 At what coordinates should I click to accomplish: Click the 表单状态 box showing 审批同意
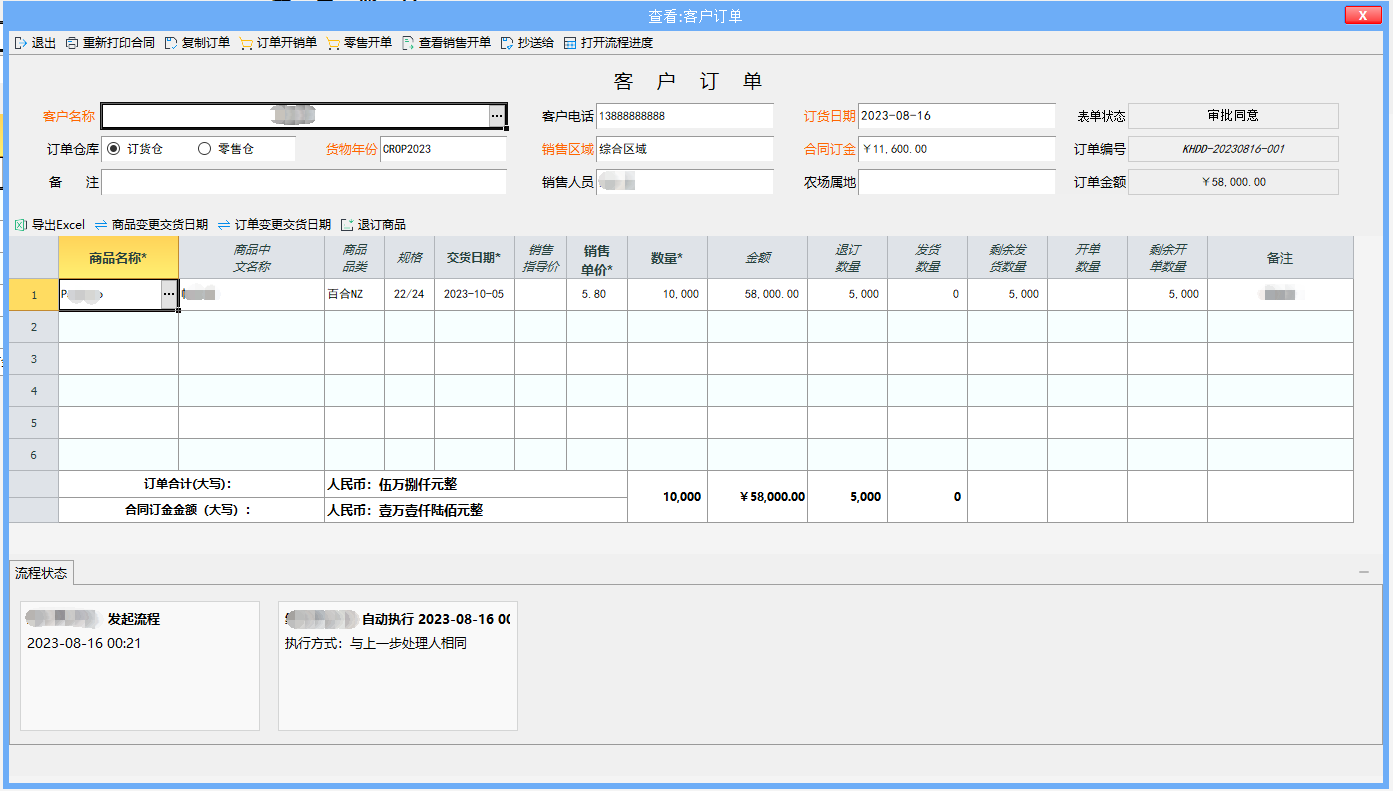[x=1233, y=116]
